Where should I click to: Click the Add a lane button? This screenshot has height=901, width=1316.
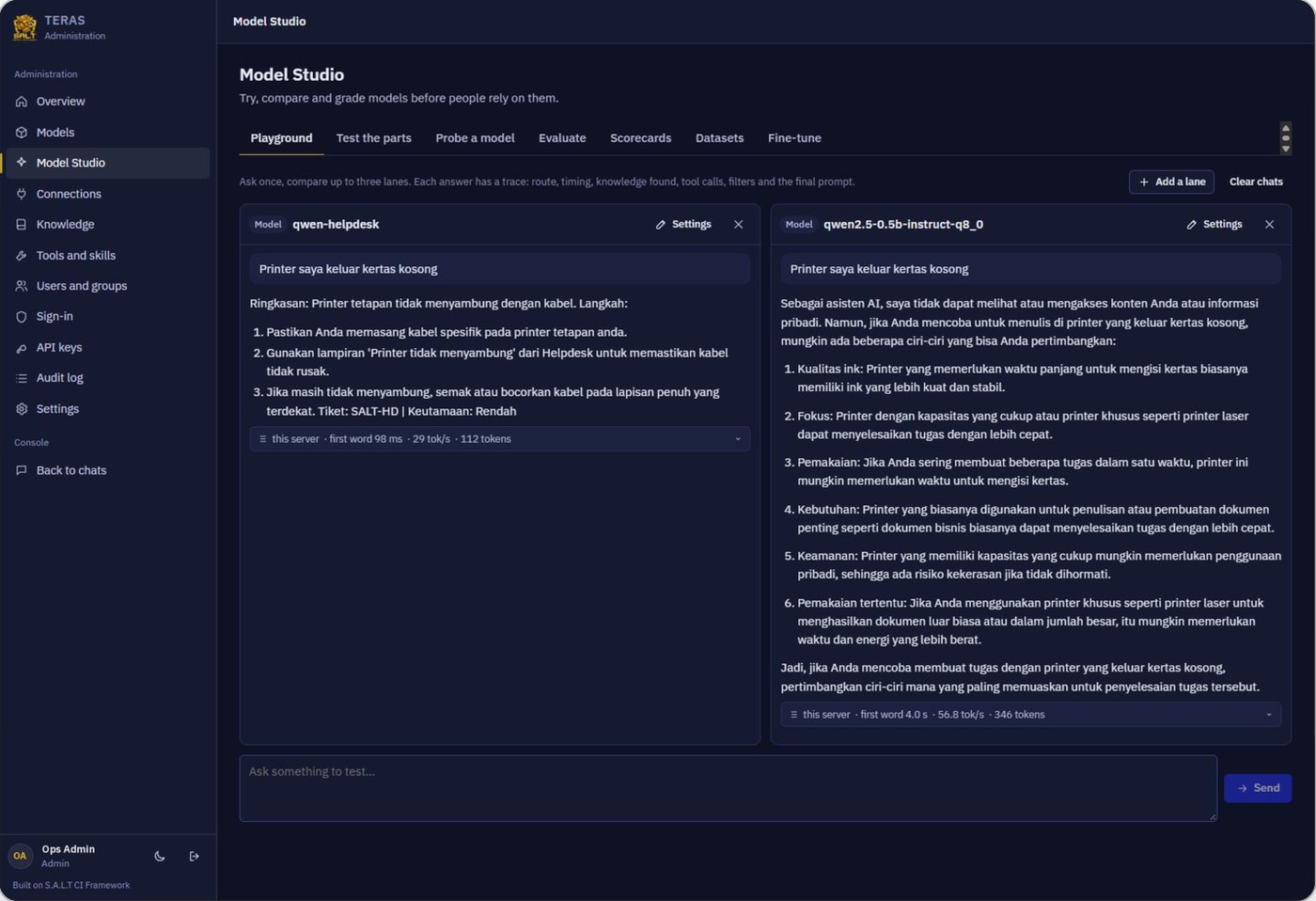click(x=1171, y=182)
